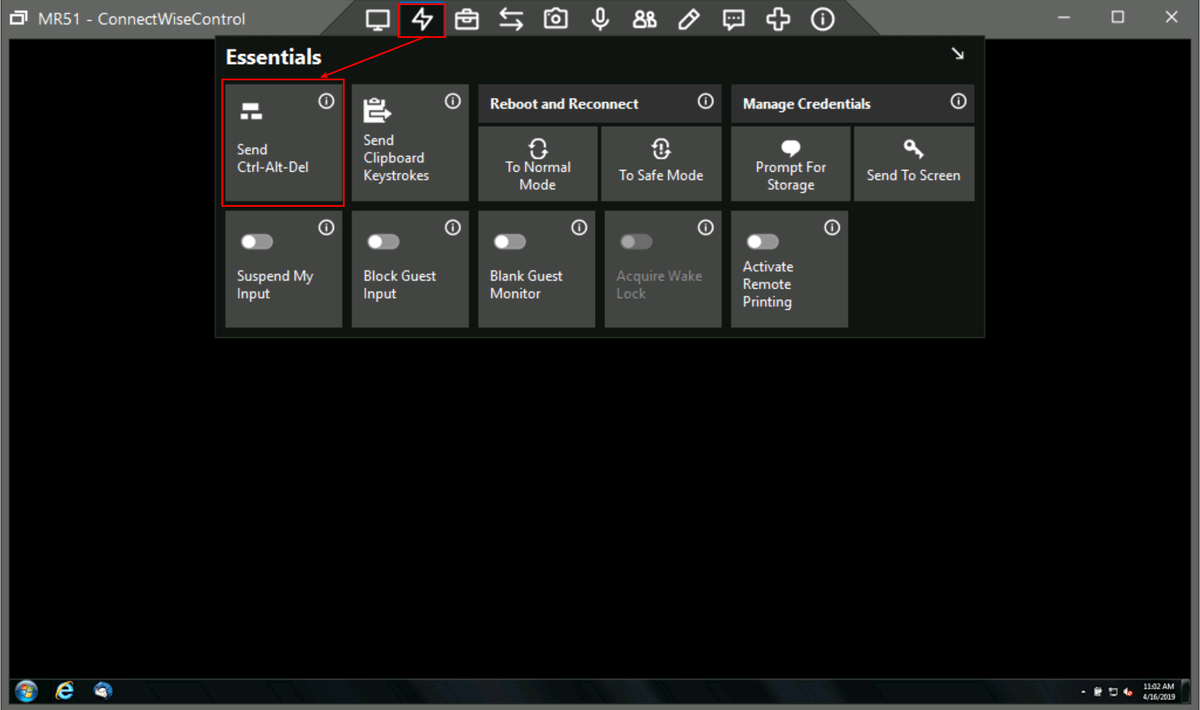Viewport: 1200px width, 710px height.
Task: Collapse the Essentials panel with corner arrow
Action: [x=958, y=54]
